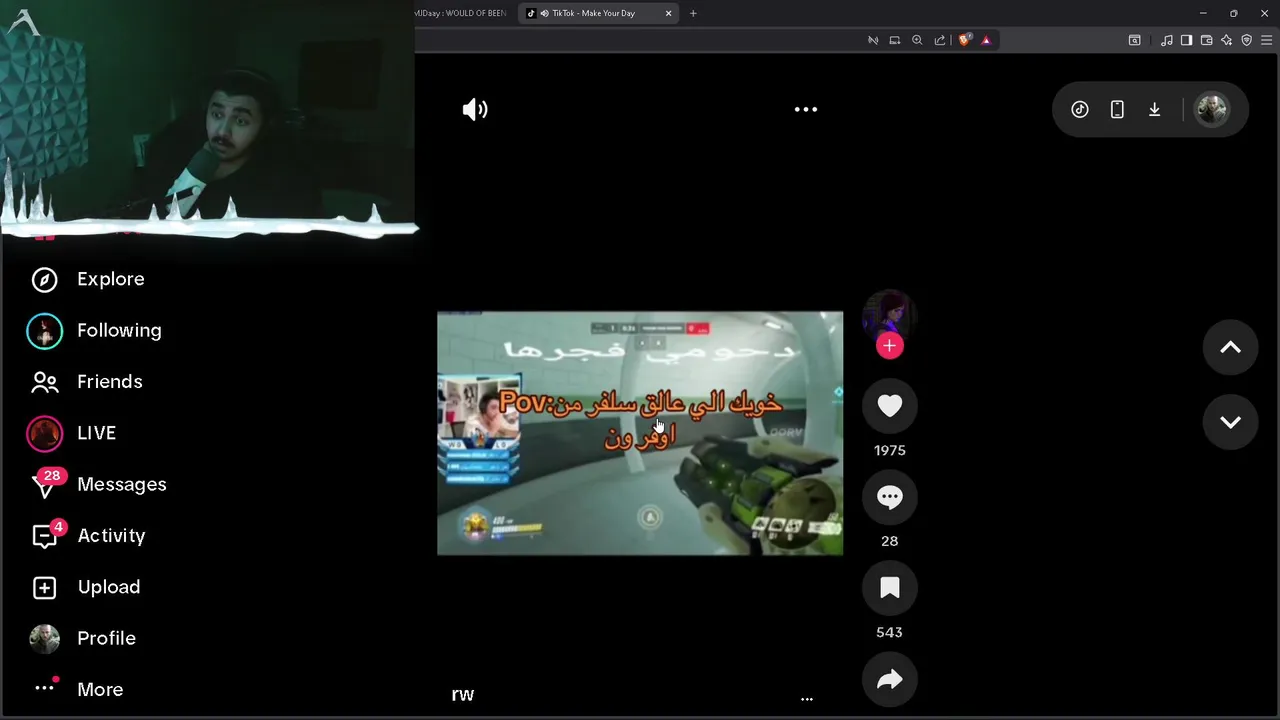Click the download desktop app icon
This screenshot has height=720, width=1280.
1154,110
